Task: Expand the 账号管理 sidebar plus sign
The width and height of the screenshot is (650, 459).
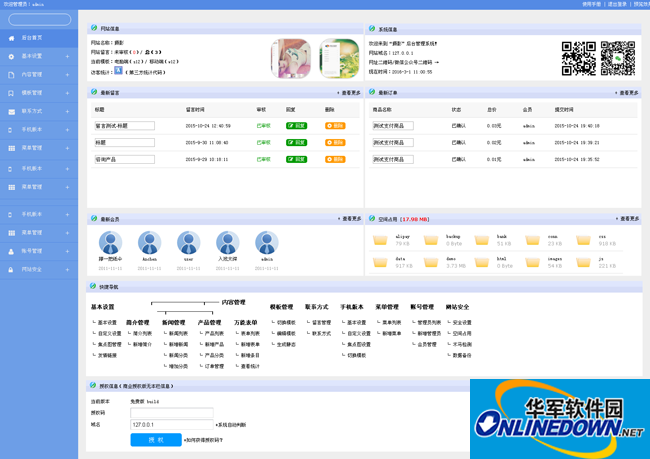Action: [67, 251]
